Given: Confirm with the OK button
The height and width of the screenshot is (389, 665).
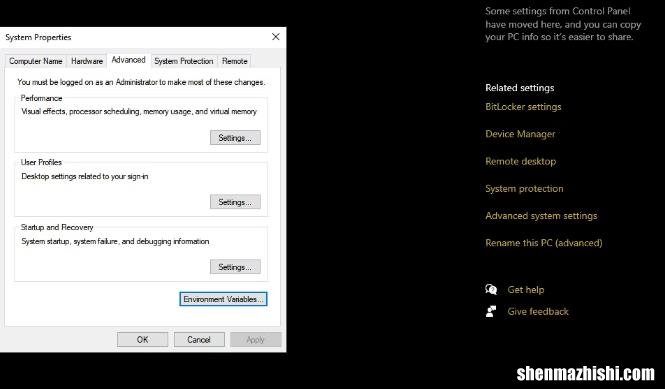Looking at the screenshot, I should [x=142, y=339].
